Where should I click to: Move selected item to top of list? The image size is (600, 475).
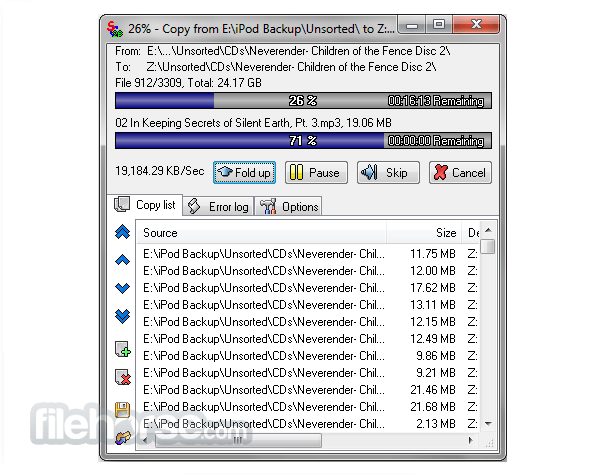122,232
